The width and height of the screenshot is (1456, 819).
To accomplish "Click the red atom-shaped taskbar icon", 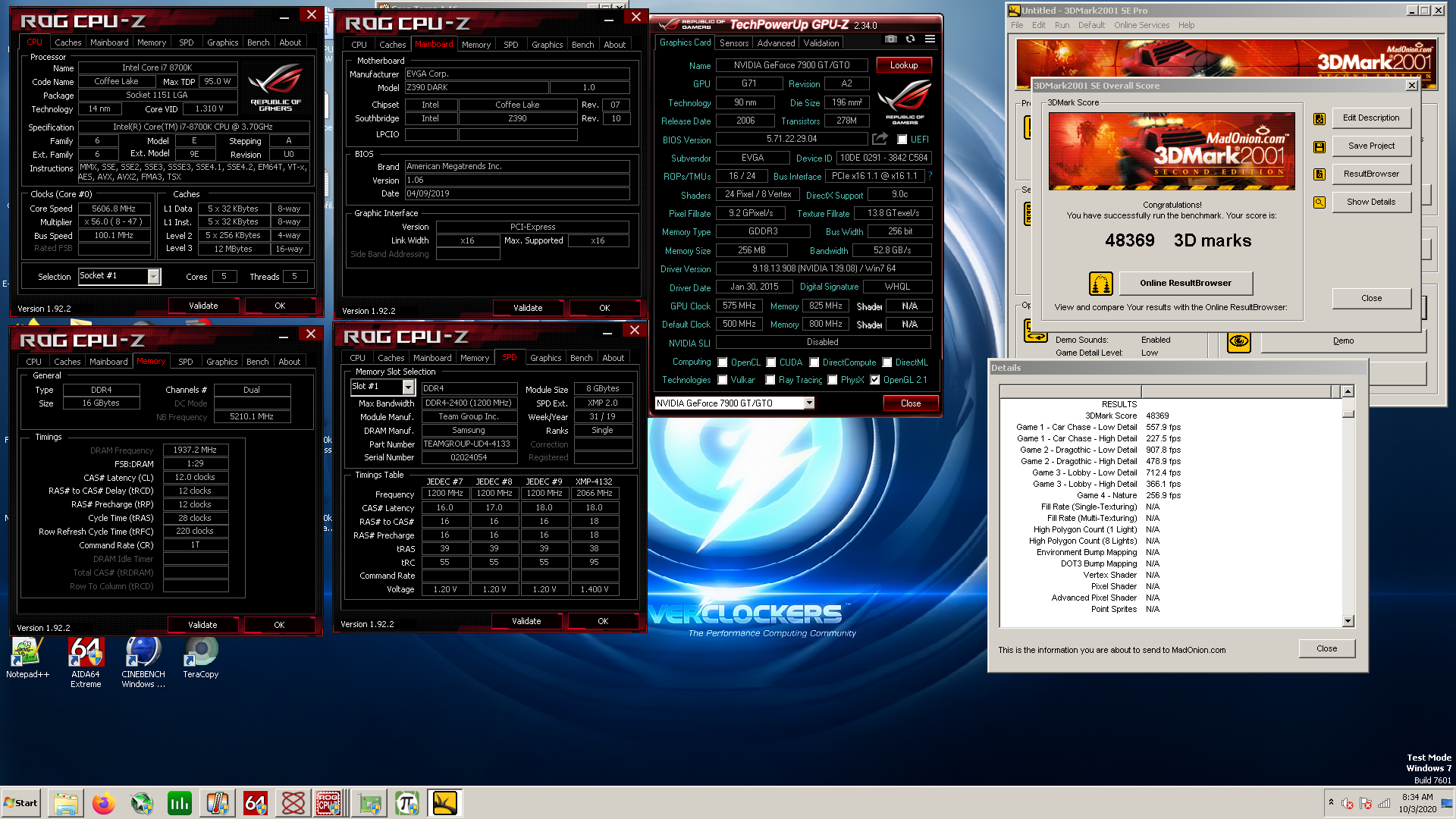I will coord(293,803).
